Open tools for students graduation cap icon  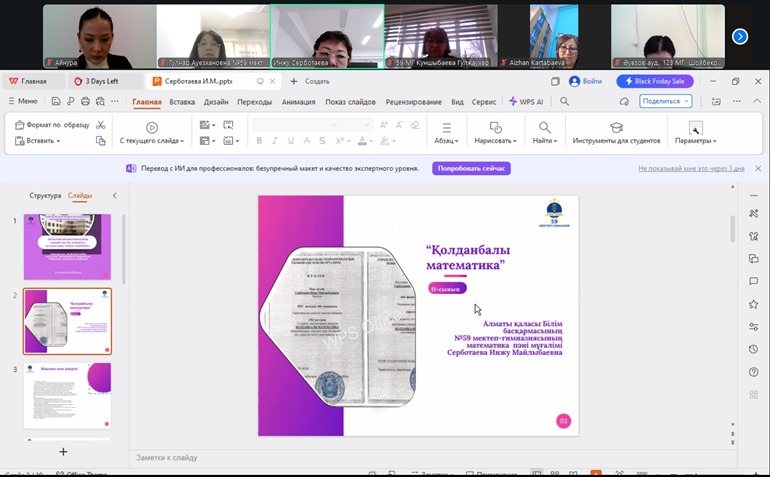point(616,127)
